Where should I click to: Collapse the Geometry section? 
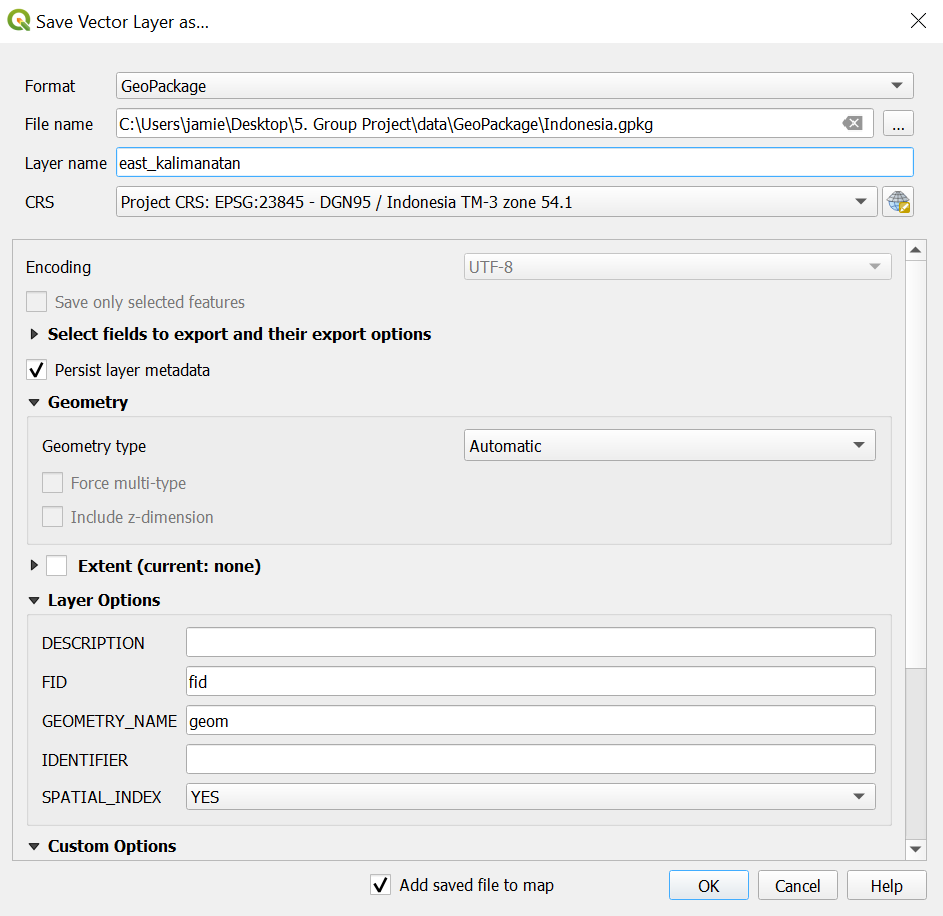tap(35, 402)
